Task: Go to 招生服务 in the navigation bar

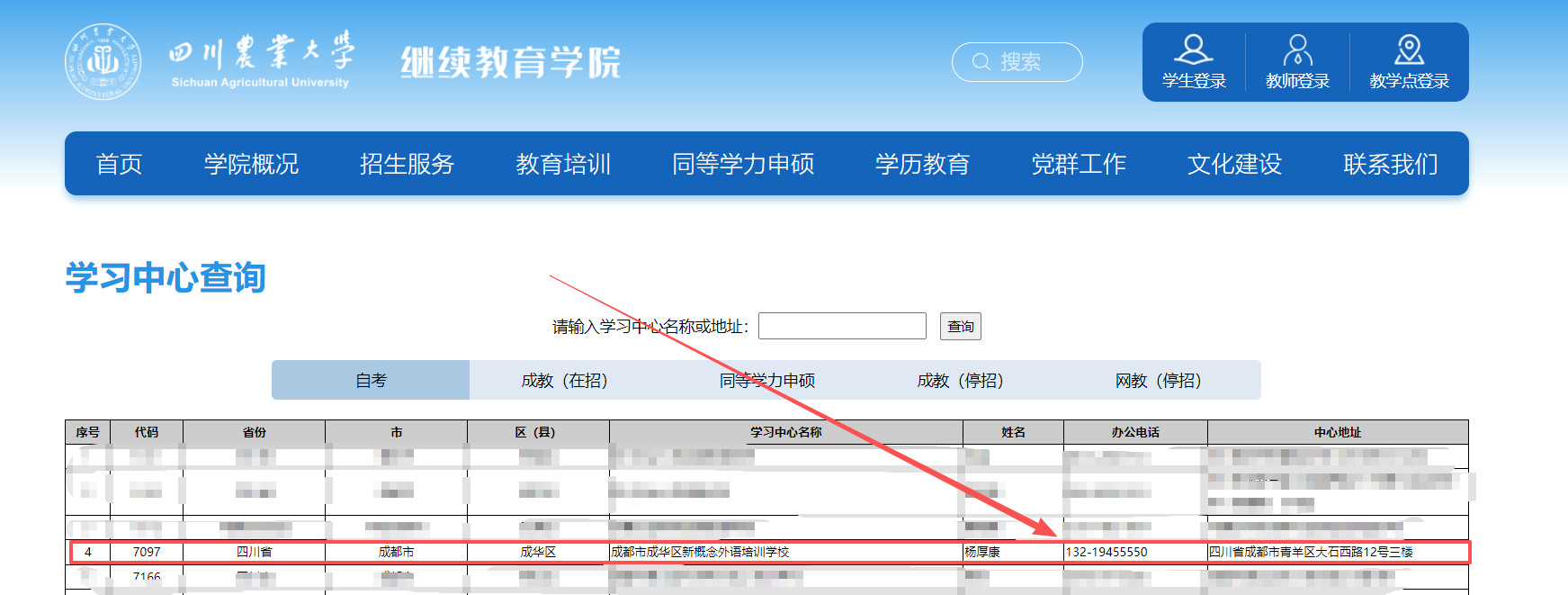Action: (x=407, y=164)
